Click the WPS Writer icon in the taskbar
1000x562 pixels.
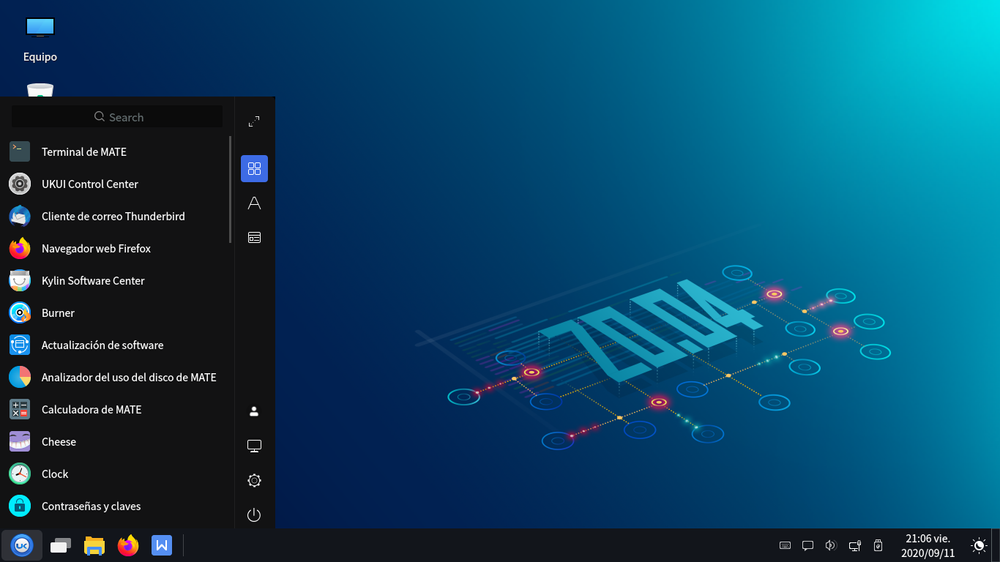point(162,545)
